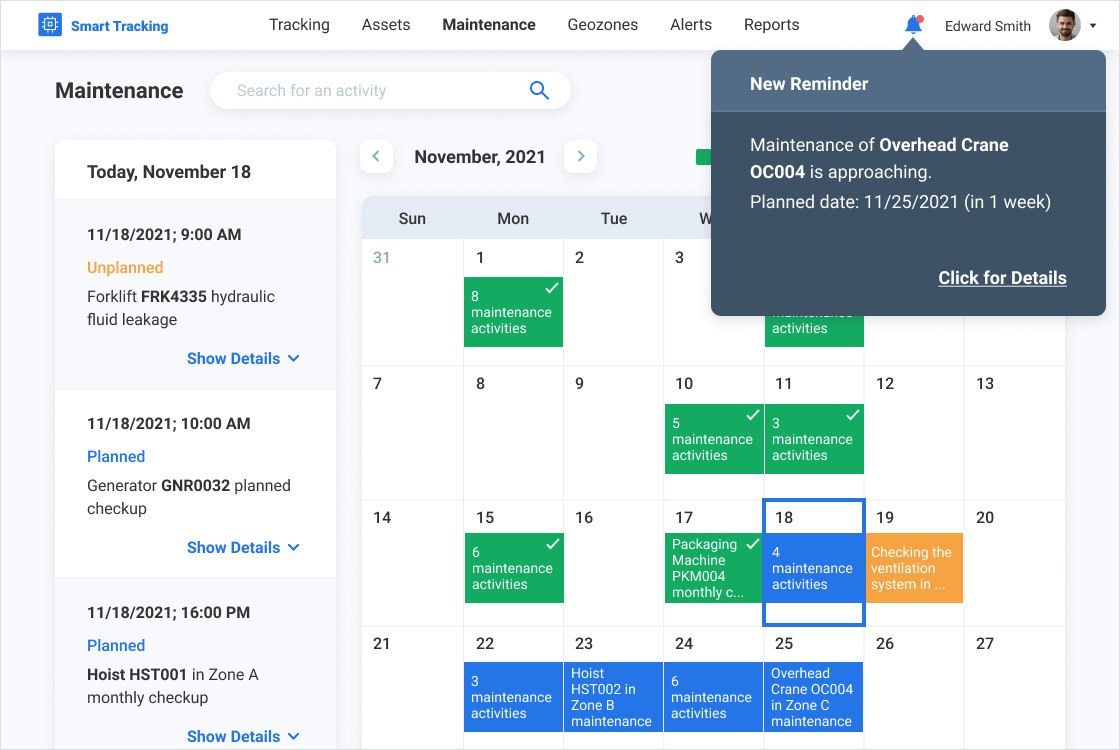1120x750 pixels.
Task: Select the orange ventilation system event
Action: pyautogui.click(x=914, y=568)
